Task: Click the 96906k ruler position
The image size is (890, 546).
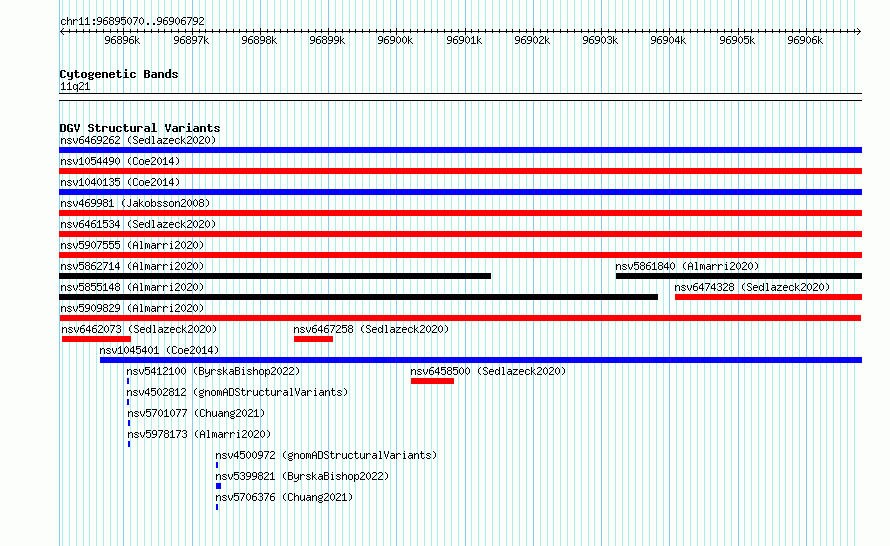Action: click(x=805, y=40)
